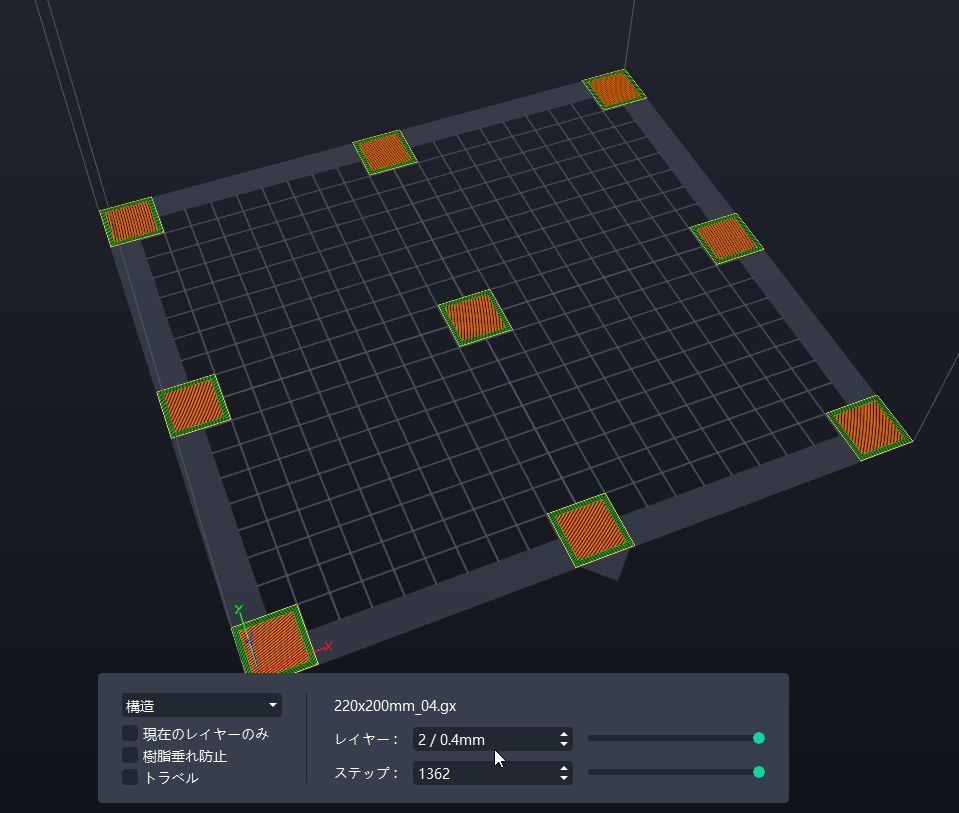Click the レイヤー slider handle

click(757, 738)
